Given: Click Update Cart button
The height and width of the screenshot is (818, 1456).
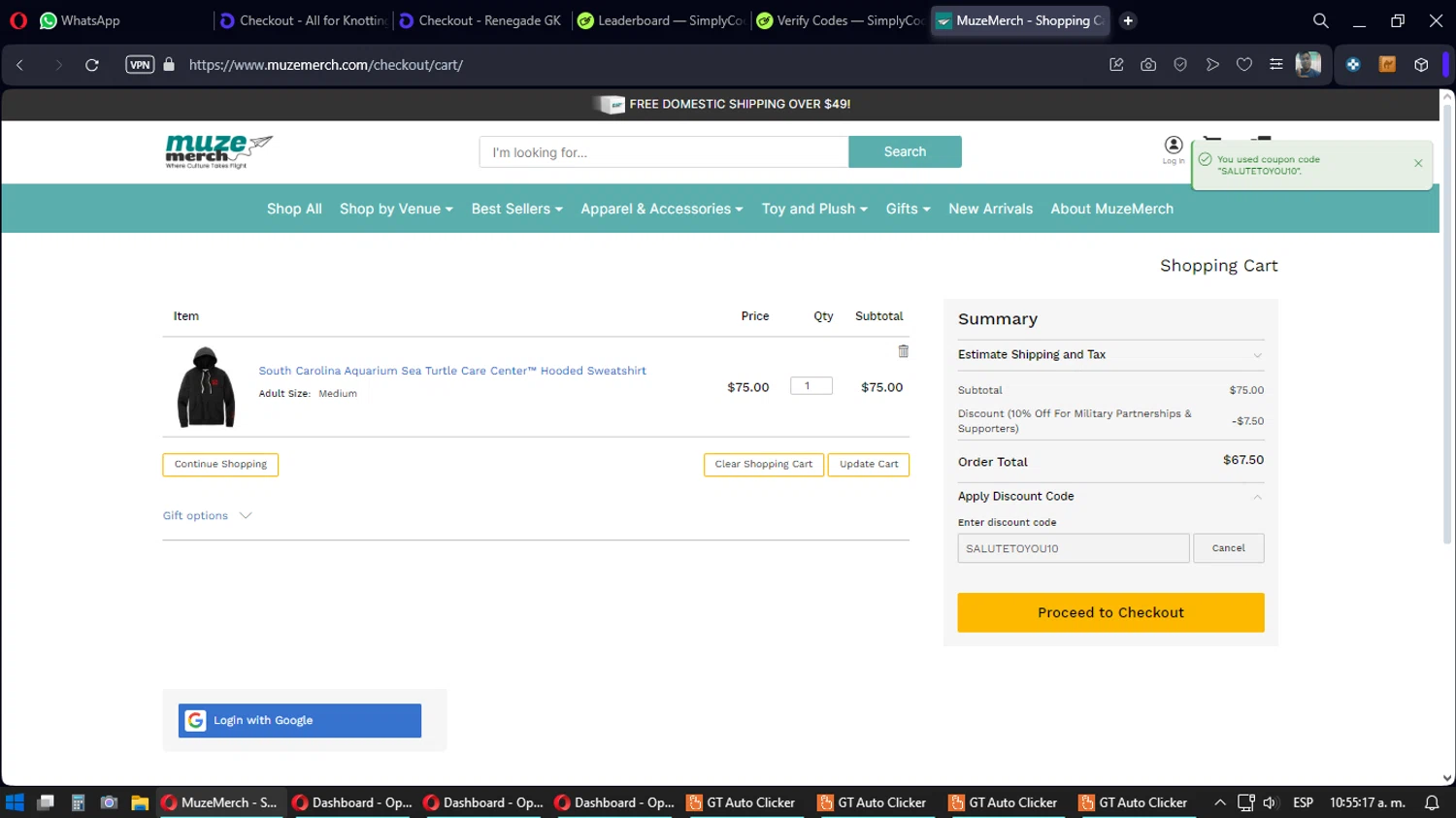Looking at the screenshot, I should point(869,465).
